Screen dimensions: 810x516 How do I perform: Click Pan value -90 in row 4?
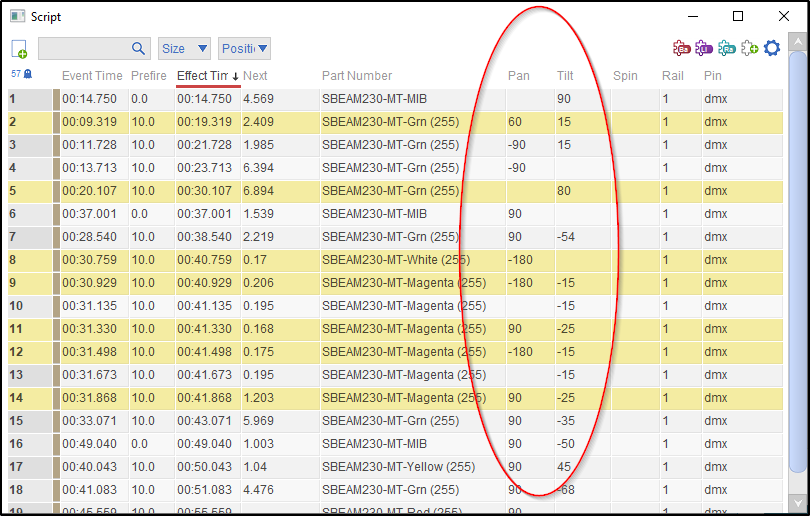517,168
